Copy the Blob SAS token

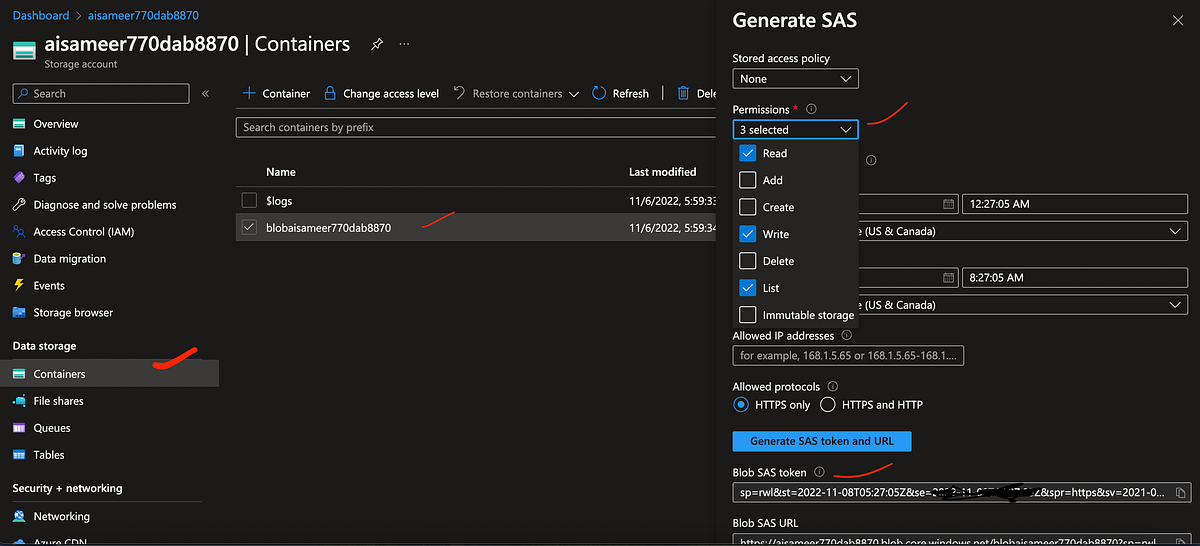(1181, 493)
